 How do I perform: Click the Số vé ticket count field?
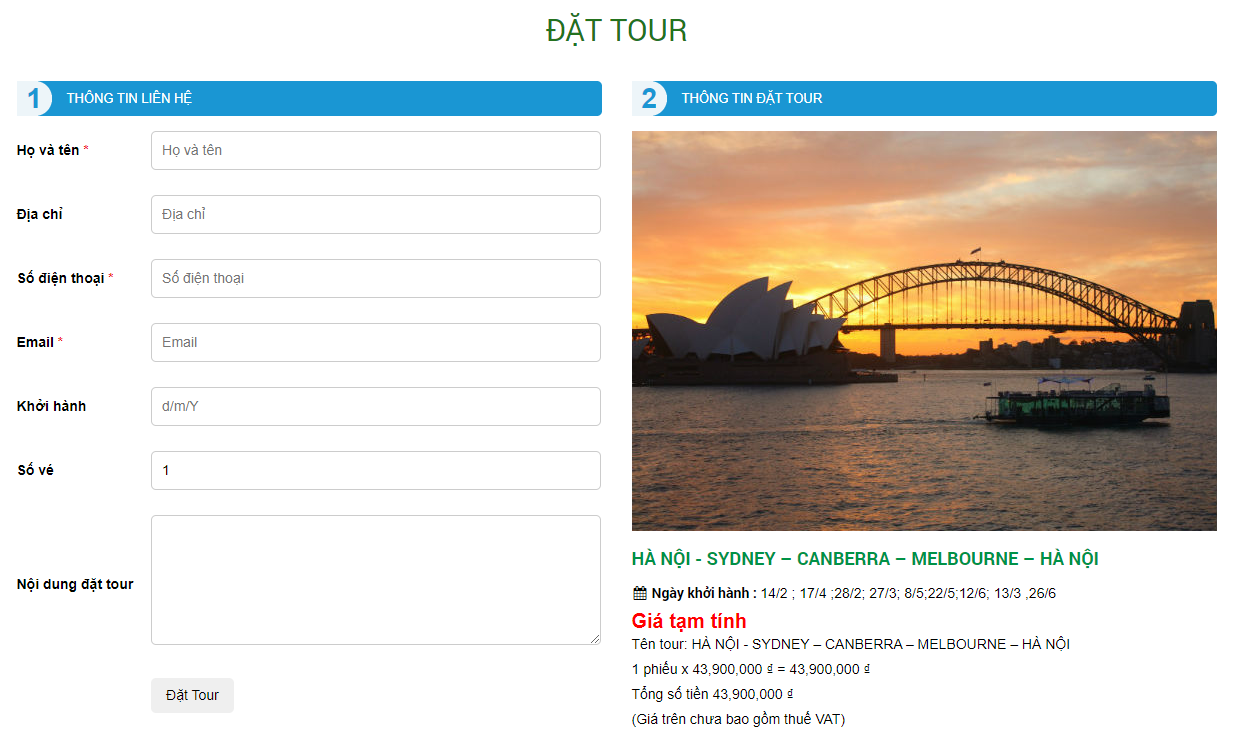[376, 470]
